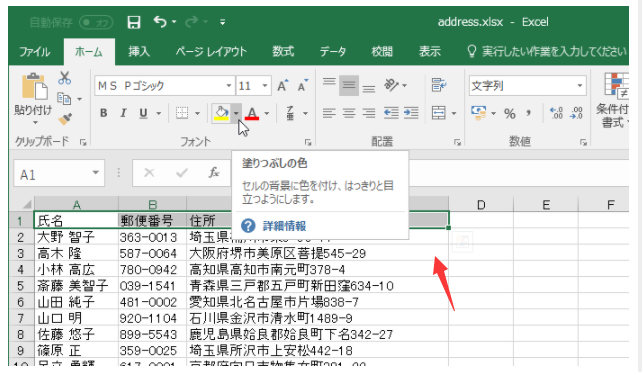Click the Comma style icon
The image size is (642, 372).
529,113
